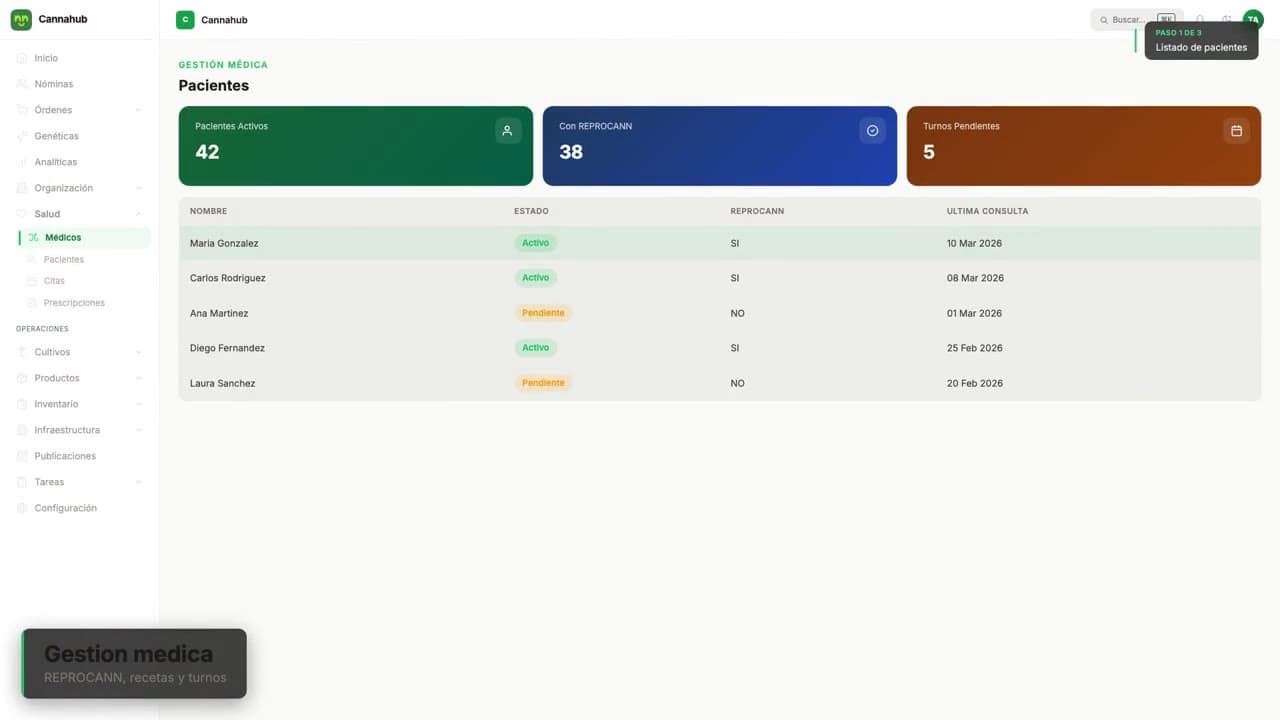Click the Cannahub logo in the sidebar

(21, 20)
